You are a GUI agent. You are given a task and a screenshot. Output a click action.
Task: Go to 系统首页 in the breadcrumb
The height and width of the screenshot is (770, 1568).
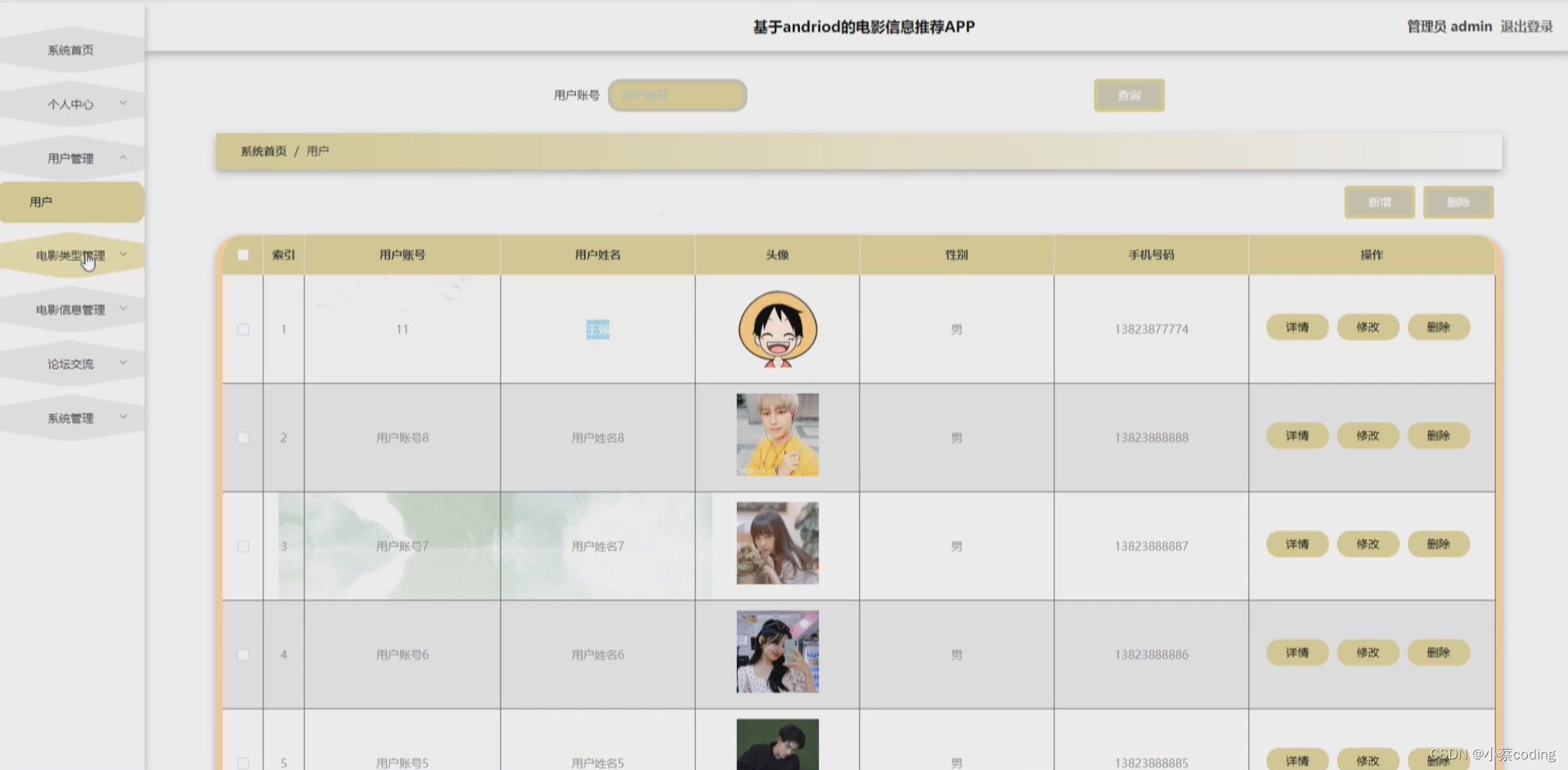tap(263, 151)
